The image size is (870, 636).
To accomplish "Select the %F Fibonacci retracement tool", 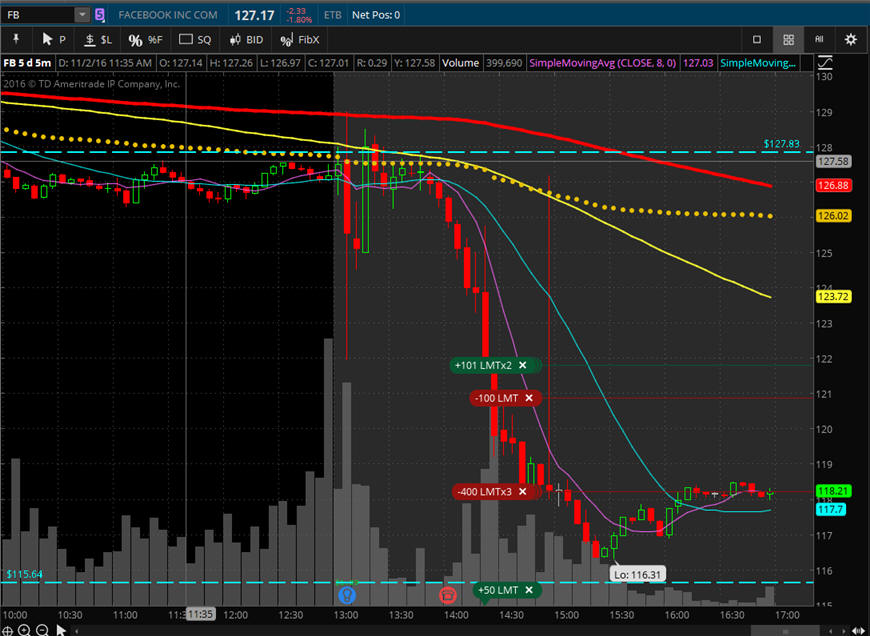I will [145, 39].
